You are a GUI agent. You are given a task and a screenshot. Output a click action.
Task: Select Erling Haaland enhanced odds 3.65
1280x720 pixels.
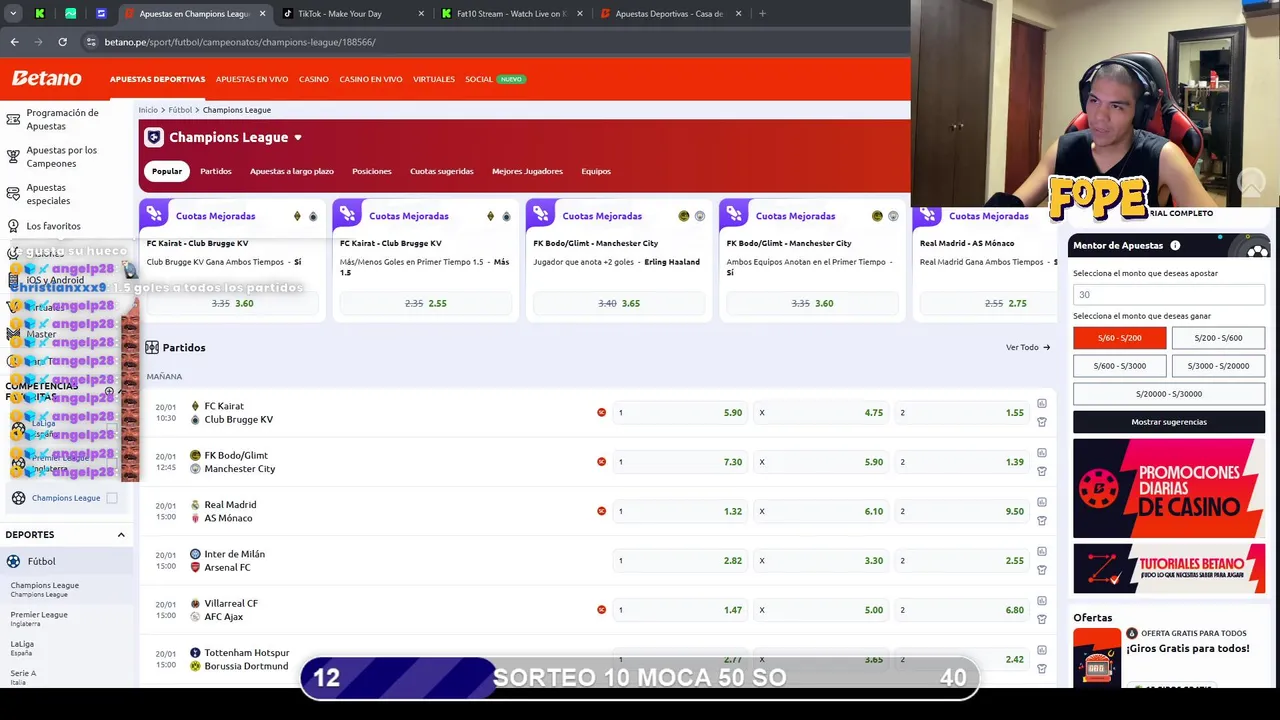(619, 303)
